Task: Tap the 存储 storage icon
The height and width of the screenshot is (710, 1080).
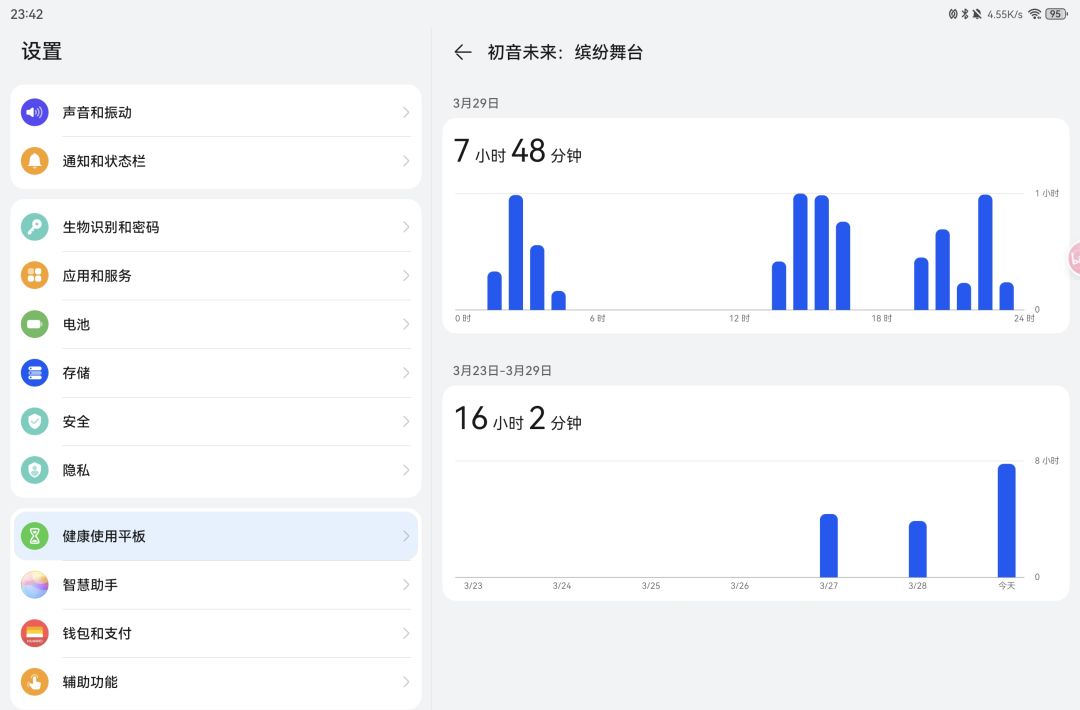Action: [x=34, y=373]
